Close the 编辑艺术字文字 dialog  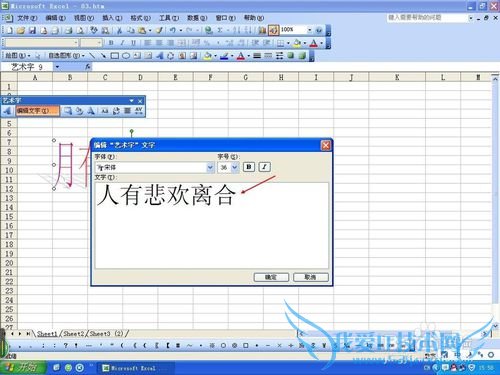326,145
